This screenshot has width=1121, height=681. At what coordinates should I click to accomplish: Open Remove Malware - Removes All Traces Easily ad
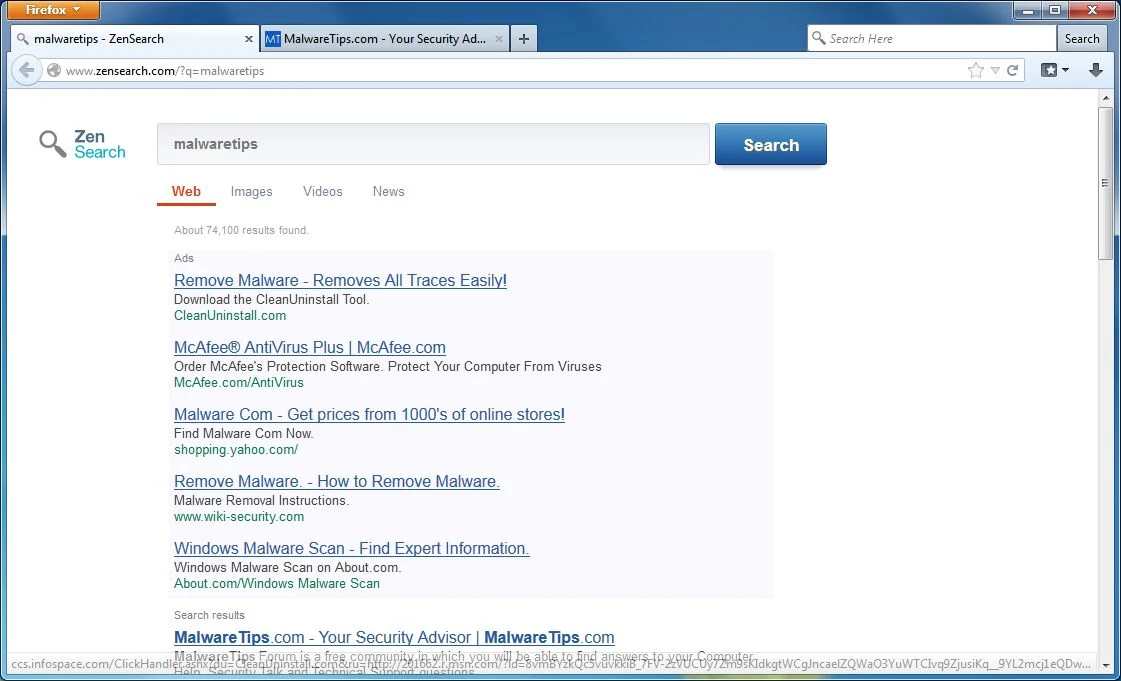340,280
